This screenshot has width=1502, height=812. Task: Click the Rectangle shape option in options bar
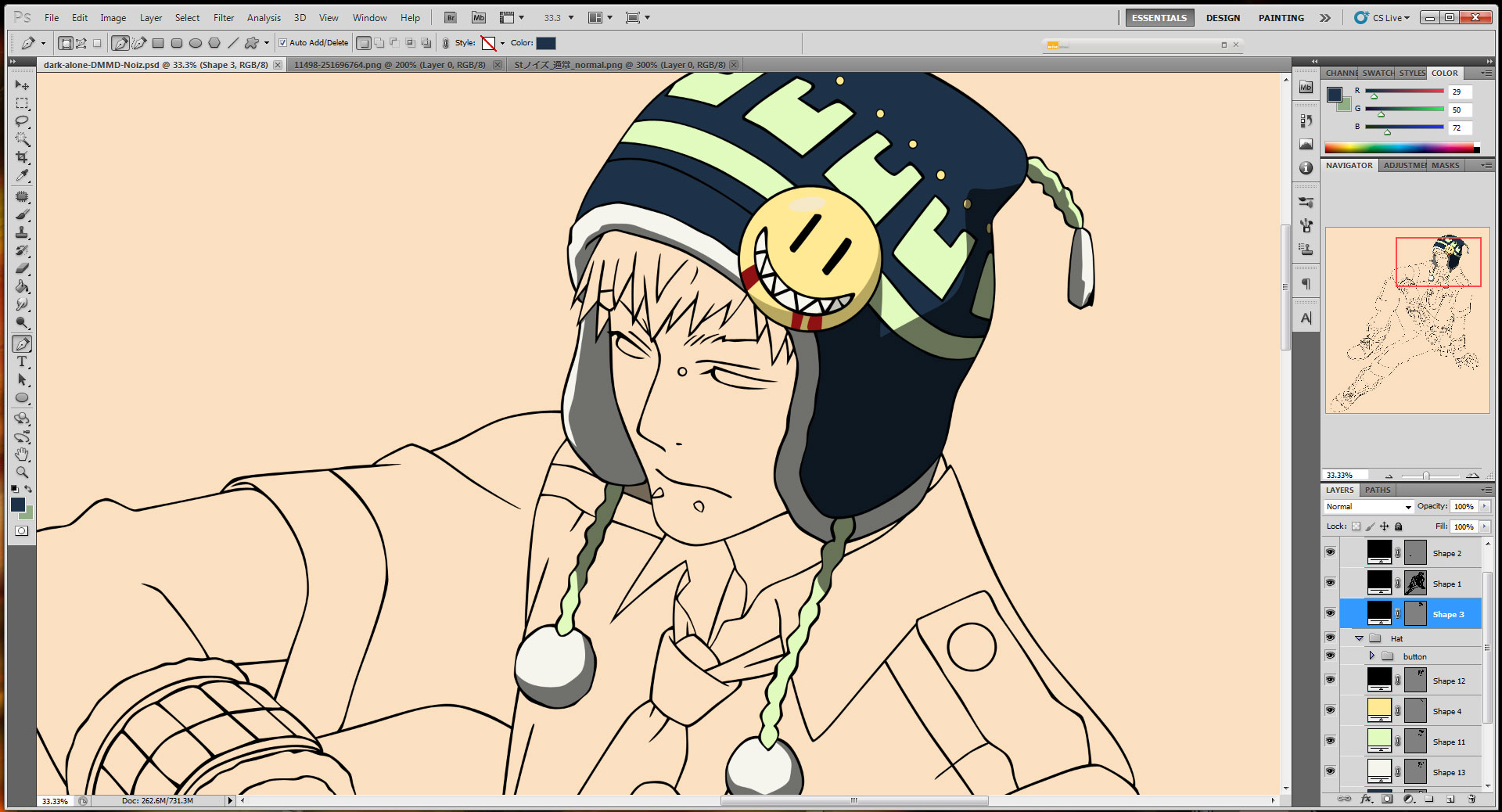158,43
